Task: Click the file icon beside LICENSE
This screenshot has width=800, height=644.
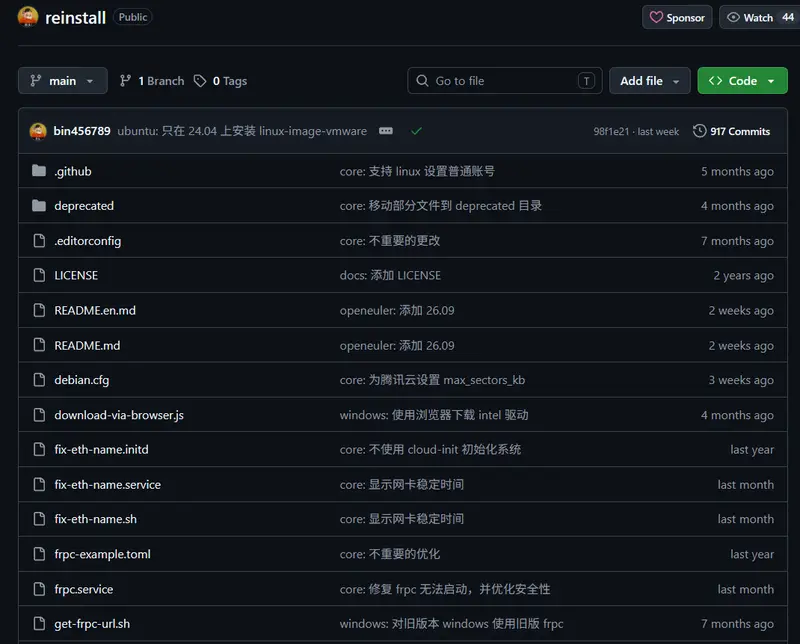Action: [39, 275]
